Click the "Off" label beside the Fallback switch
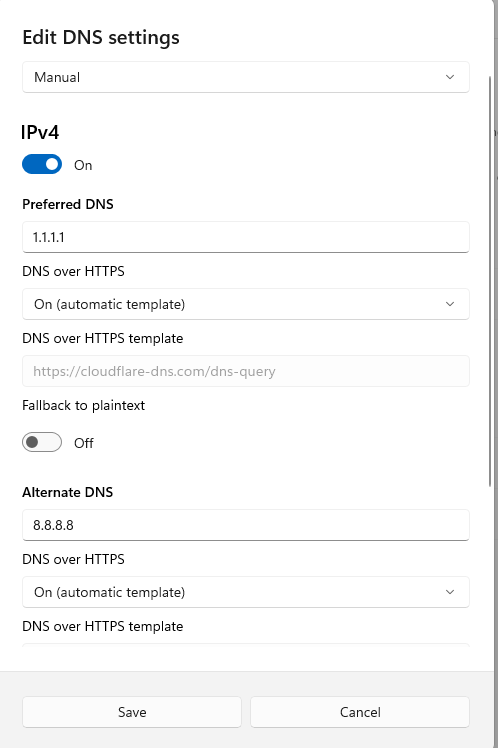This screenshot has height=748, width=498. pyautogui.click(x=83, y=443)
